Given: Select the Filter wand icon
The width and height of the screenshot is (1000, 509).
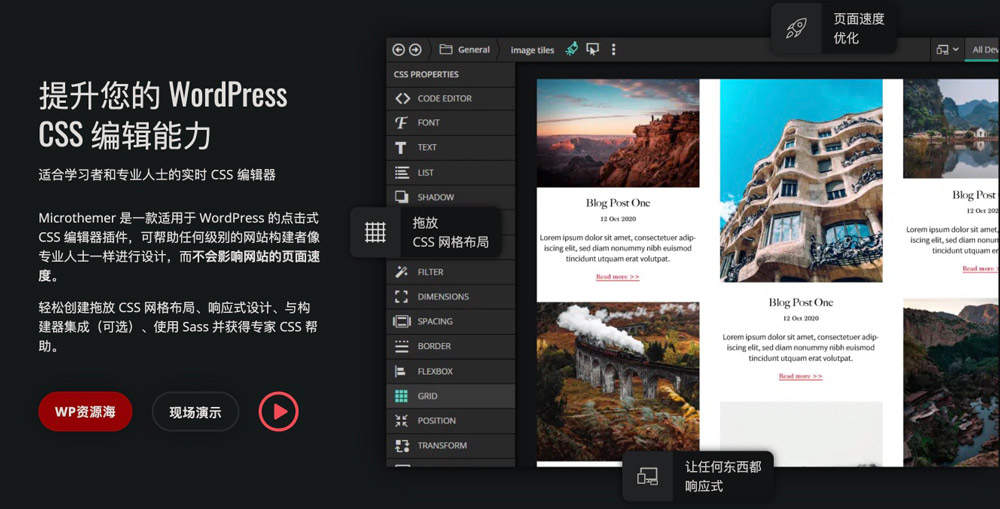Looking at the screenshot, I should click(x=401, y=272).
